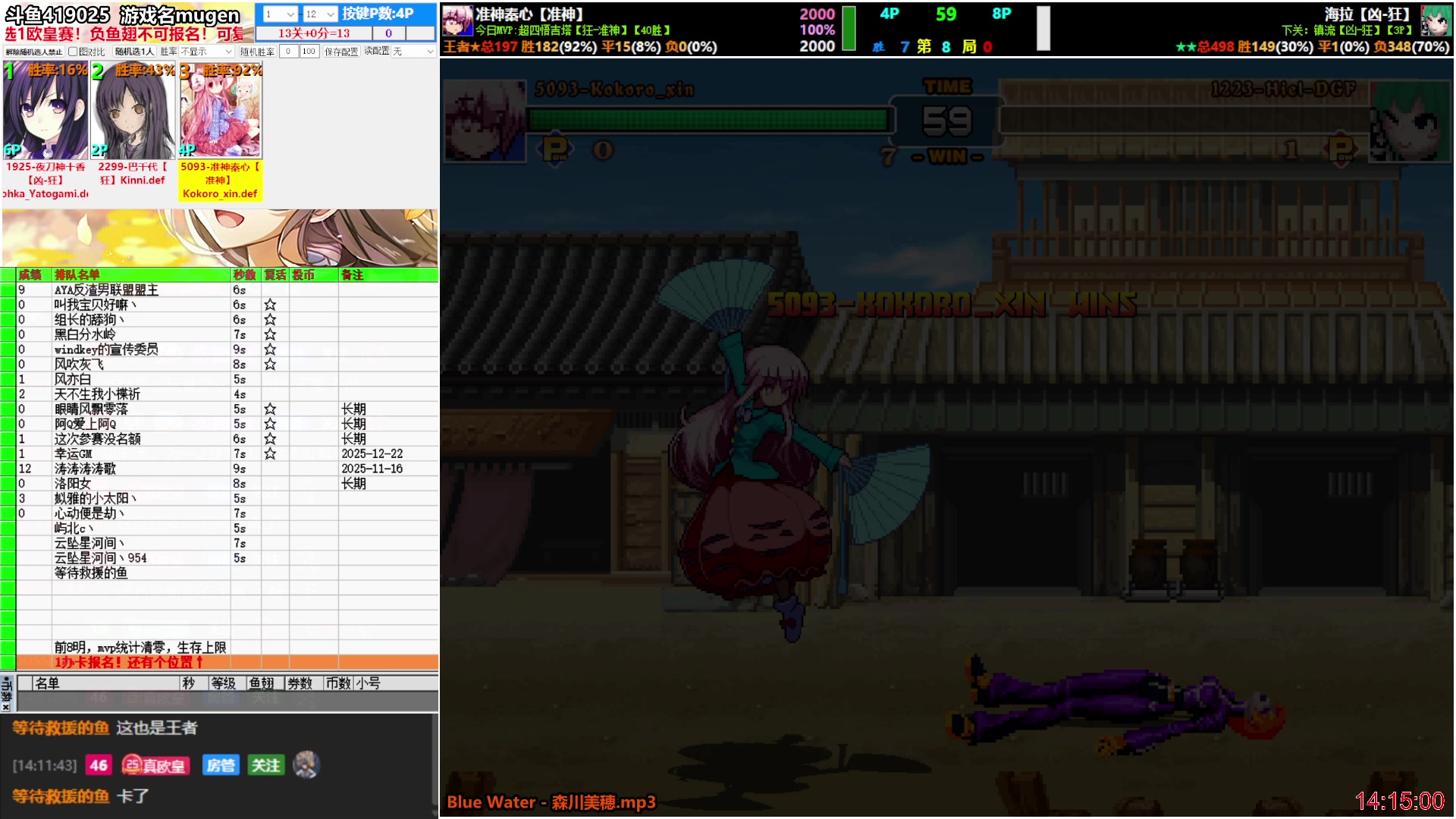Click the green-haired portrait in the game HUD
The height and width of the screenshot is (819, 1456).
(x=1410, y=121)
